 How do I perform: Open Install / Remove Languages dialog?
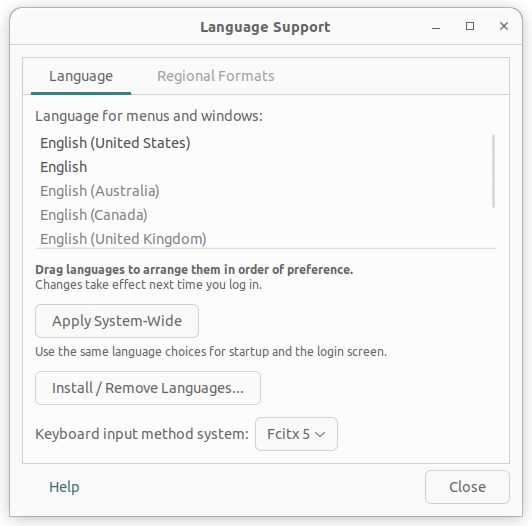[x=148, y=388]
